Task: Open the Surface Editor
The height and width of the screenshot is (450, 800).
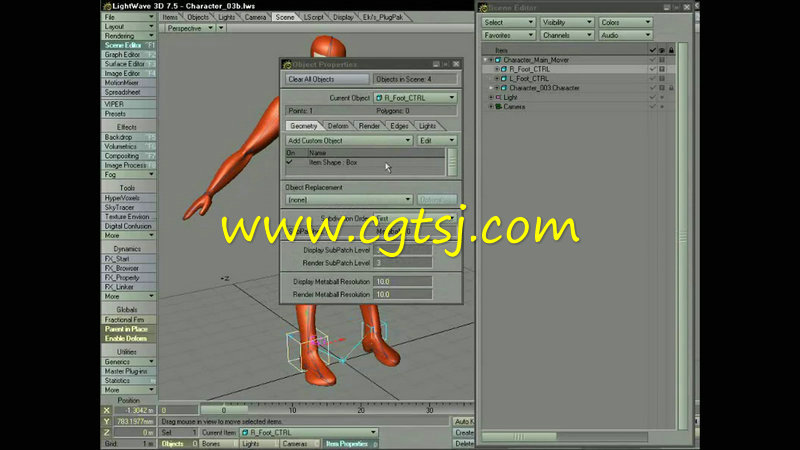Action: 129,64
